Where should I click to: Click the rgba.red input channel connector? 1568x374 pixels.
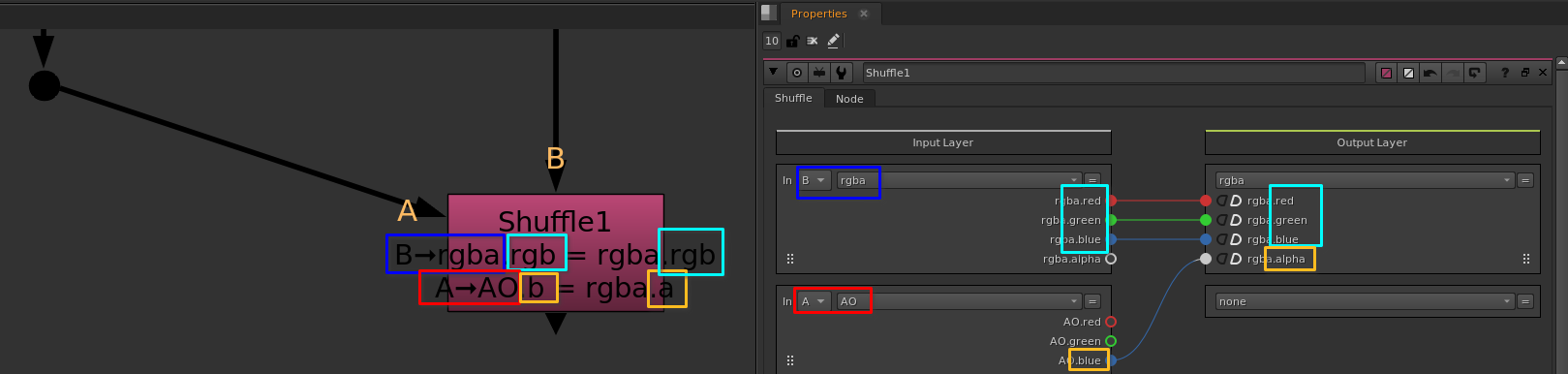click(x=1112, y=201)
